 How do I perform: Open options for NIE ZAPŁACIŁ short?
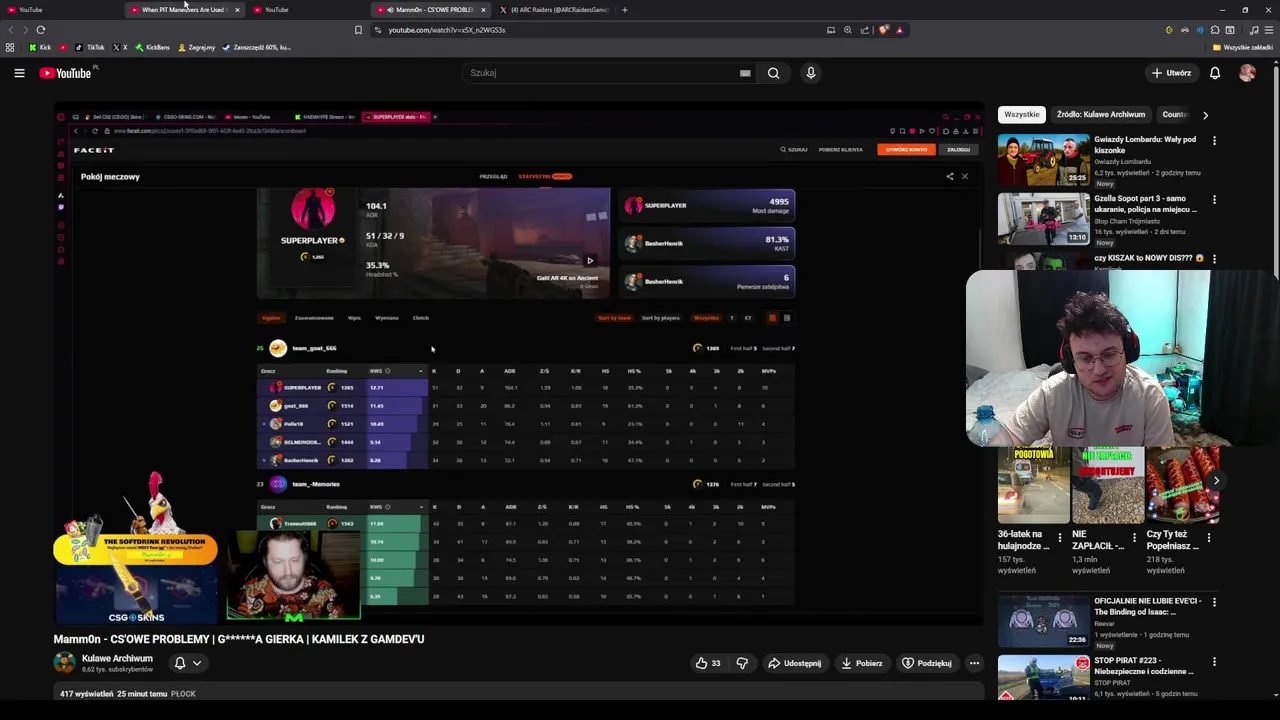click(1134, 538)
